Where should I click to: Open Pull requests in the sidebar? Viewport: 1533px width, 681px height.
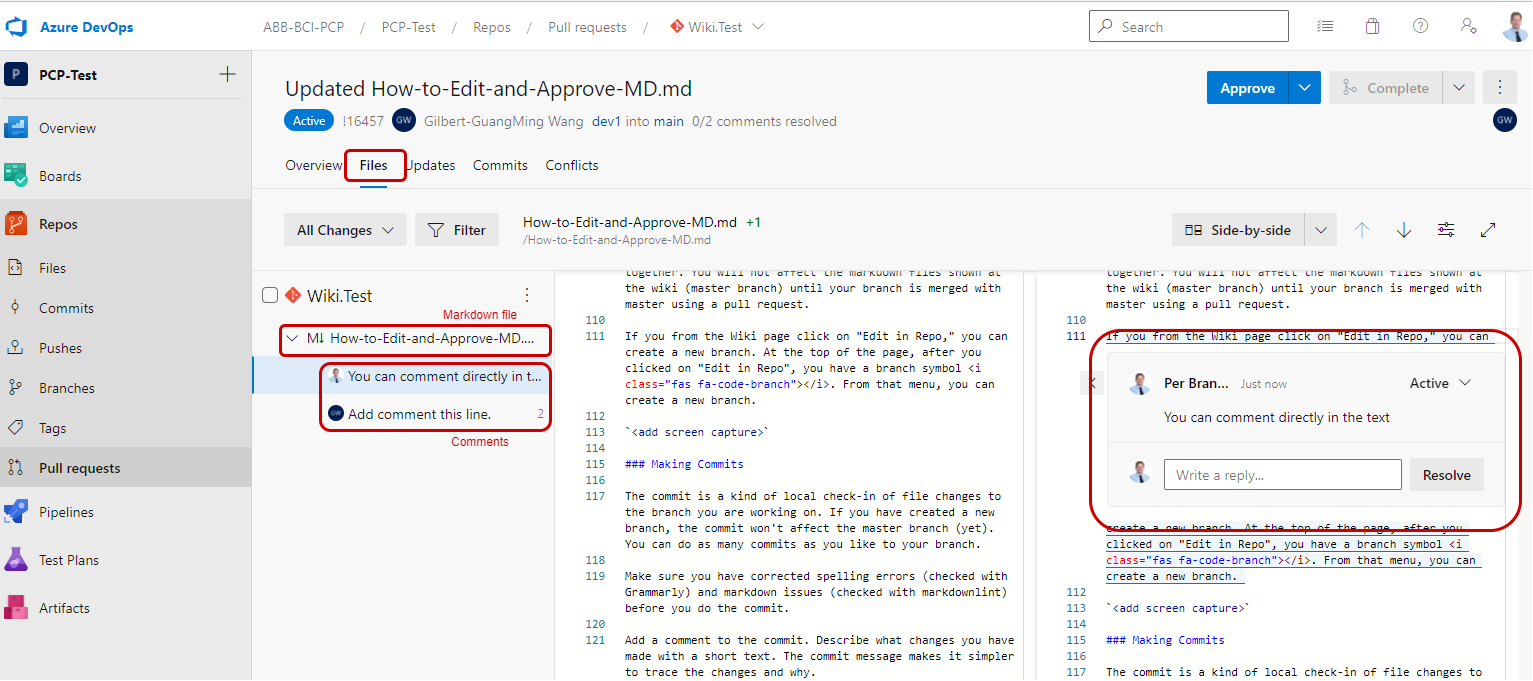pos(126,468)
